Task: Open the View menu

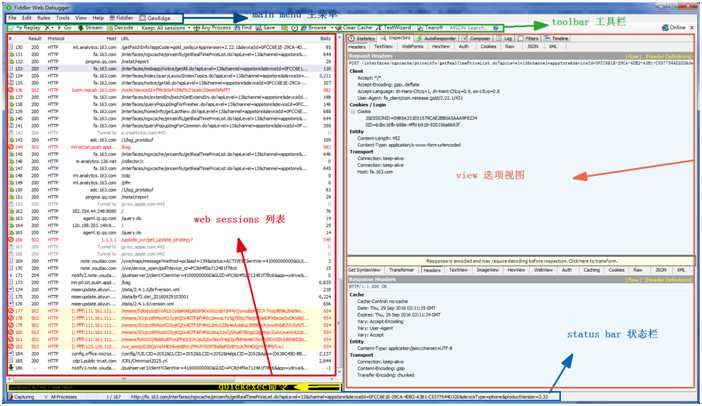Action: click(x=81, y=18)
